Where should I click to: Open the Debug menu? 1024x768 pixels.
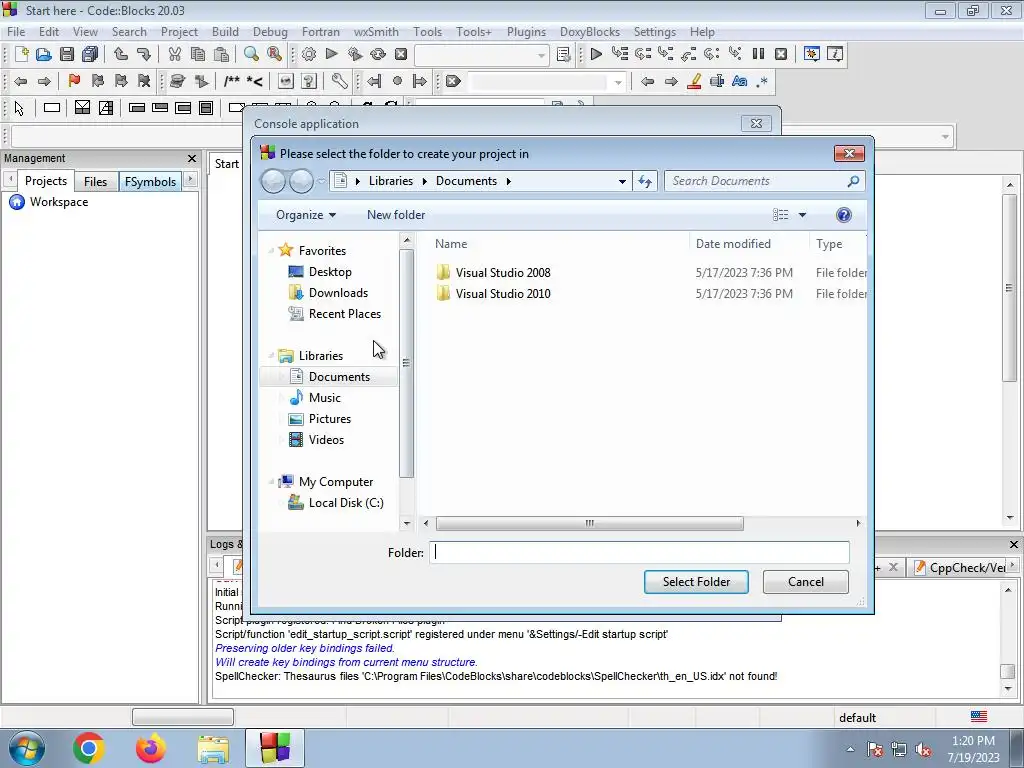click(x=270, y=32)
